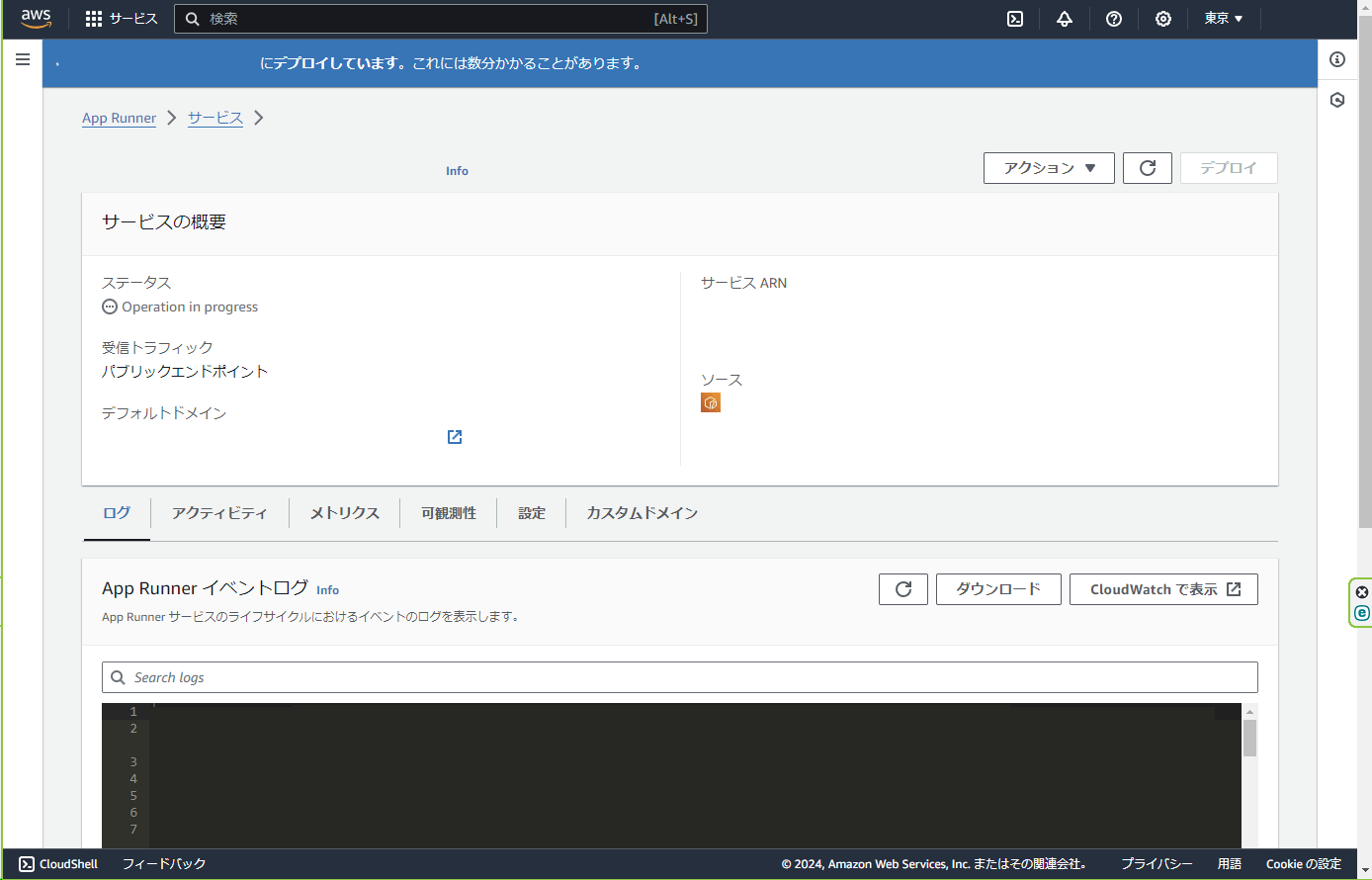Open the 東京 region dropdown
1372x880 pixels.
coord(1224,19)
